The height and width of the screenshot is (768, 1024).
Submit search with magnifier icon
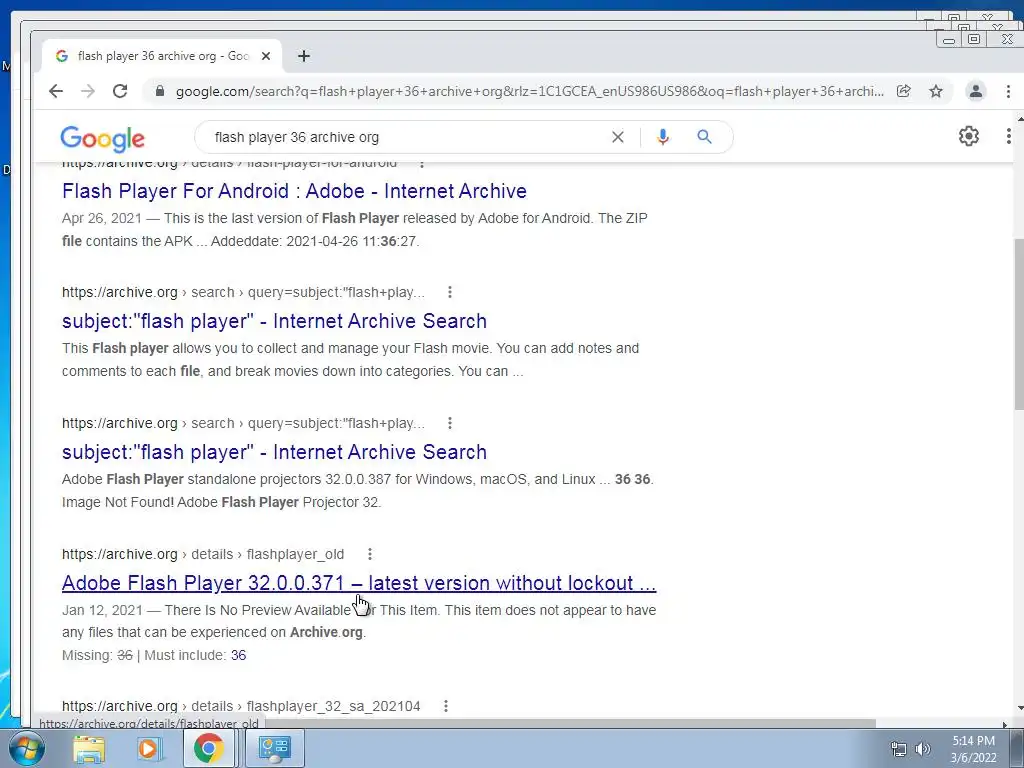[704, 137]
